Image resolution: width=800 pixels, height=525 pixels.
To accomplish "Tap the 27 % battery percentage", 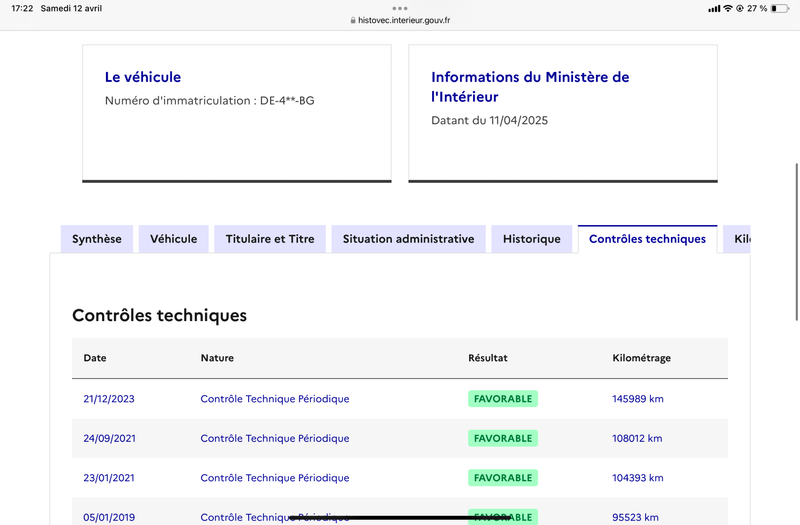I will tap(757, 8).
